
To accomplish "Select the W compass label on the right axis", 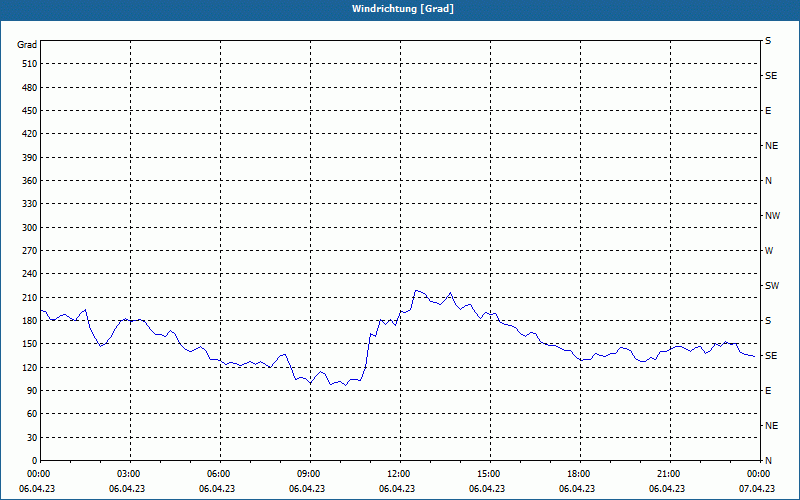I will tap(769, 251).
